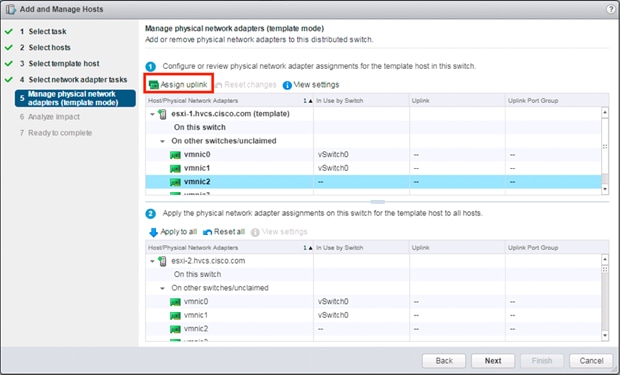The height and width of the screenshot is (375, 620).
Task: Select On this switch row under esxi-2
Action: (x=373, y=275)
